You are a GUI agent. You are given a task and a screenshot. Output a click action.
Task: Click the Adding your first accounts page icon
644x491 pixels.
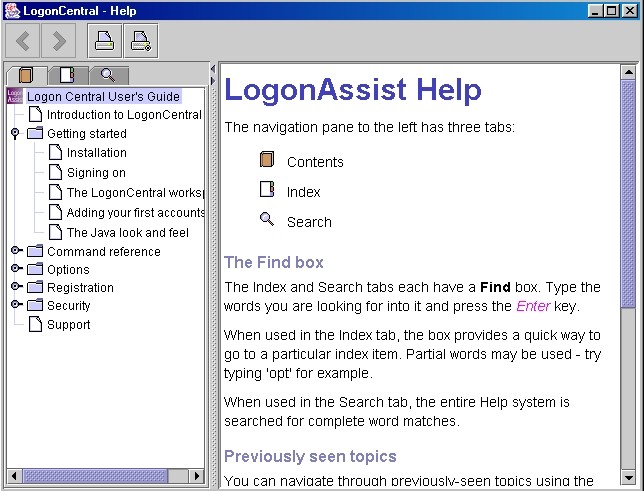[55, 212]
